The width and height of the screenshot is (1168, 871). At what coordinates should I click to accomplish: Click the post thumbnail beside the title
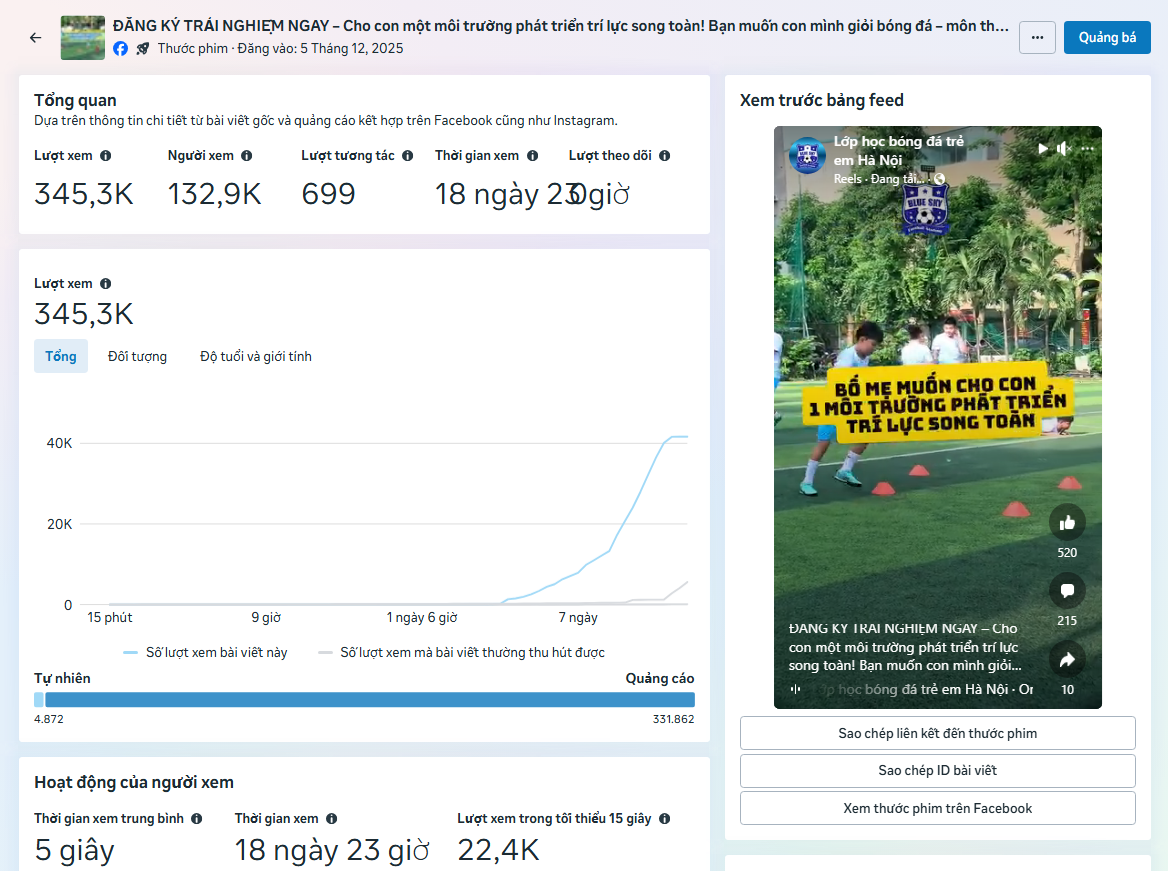[x=83, y=37]
